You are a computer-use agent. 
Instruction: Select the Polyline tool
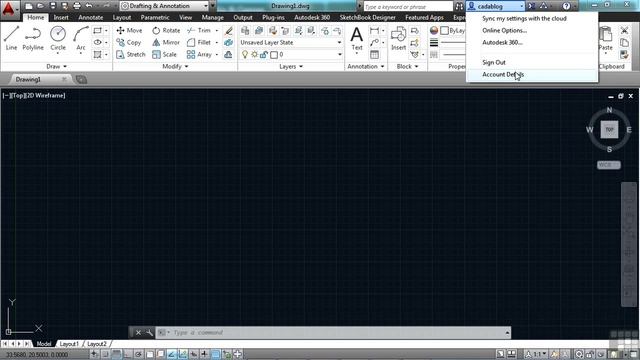tap(33, 38)
